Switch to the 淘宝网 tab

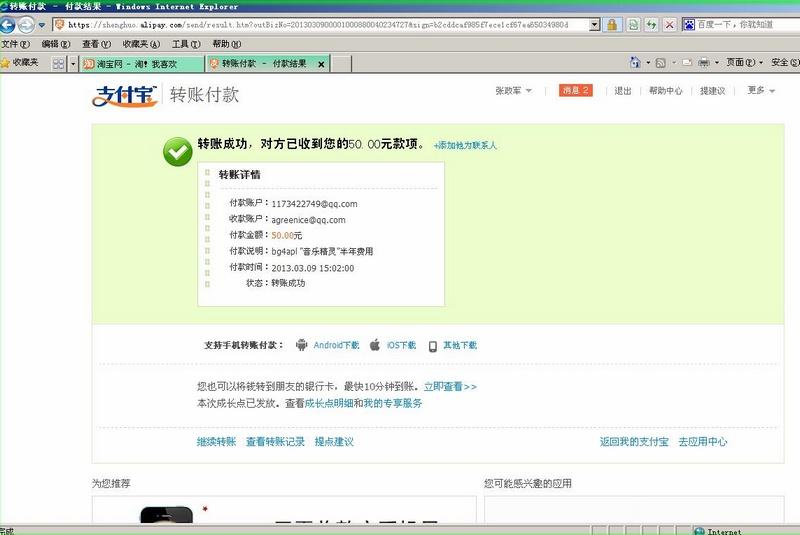[141, 64]
